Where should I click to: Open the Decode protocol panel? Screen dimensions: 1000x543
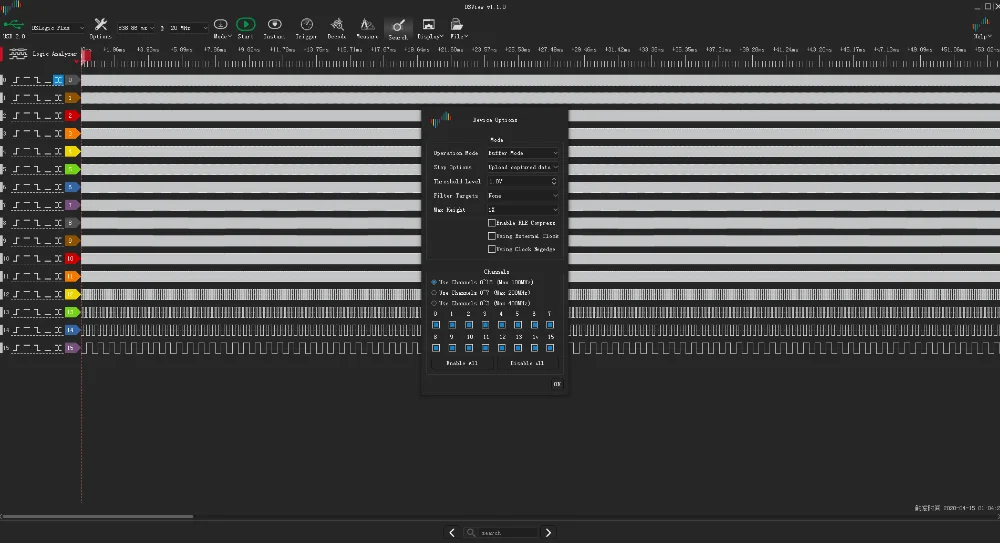[337, 24]
